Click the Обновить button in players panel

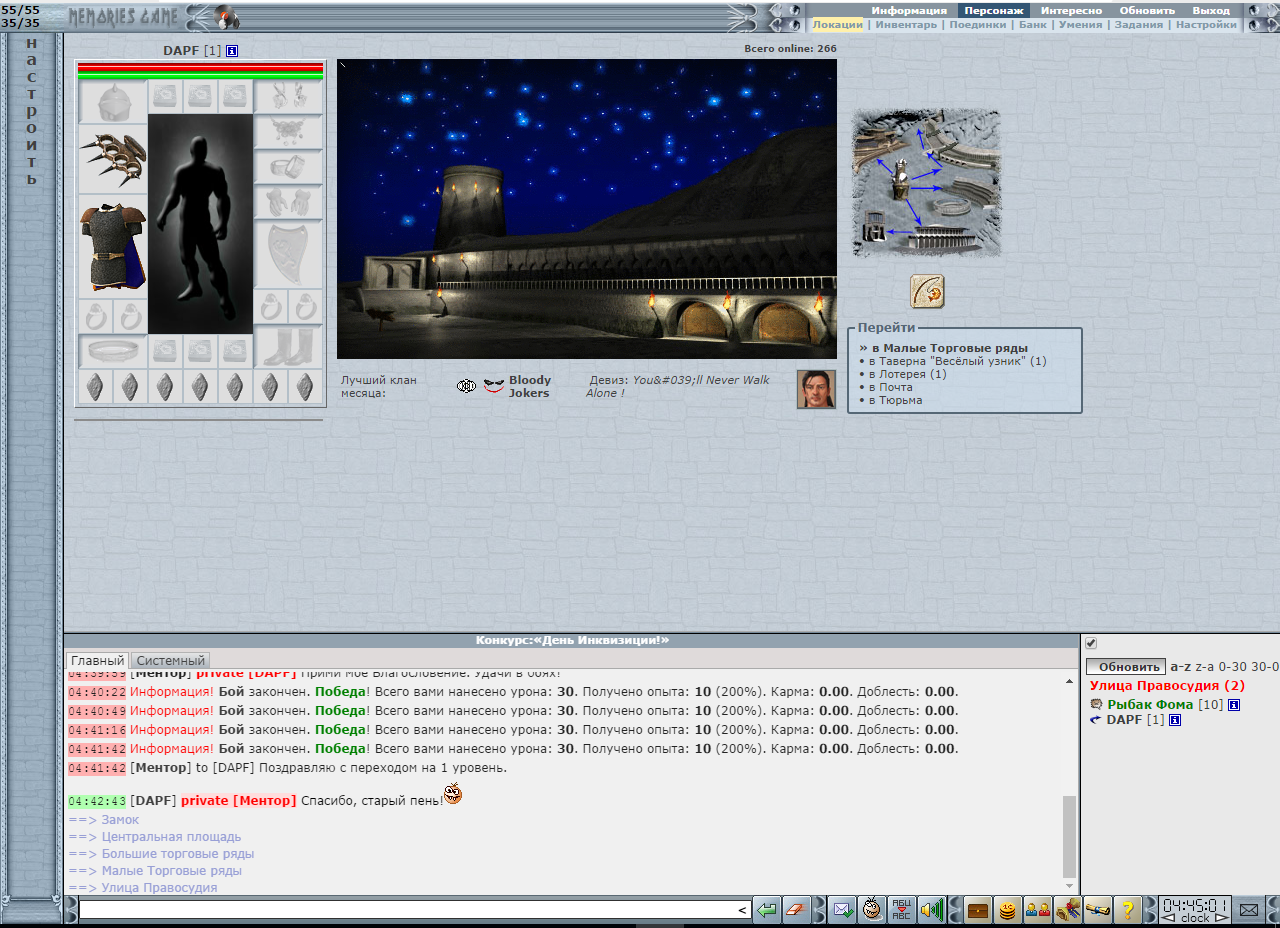(x=1126, y=667)
